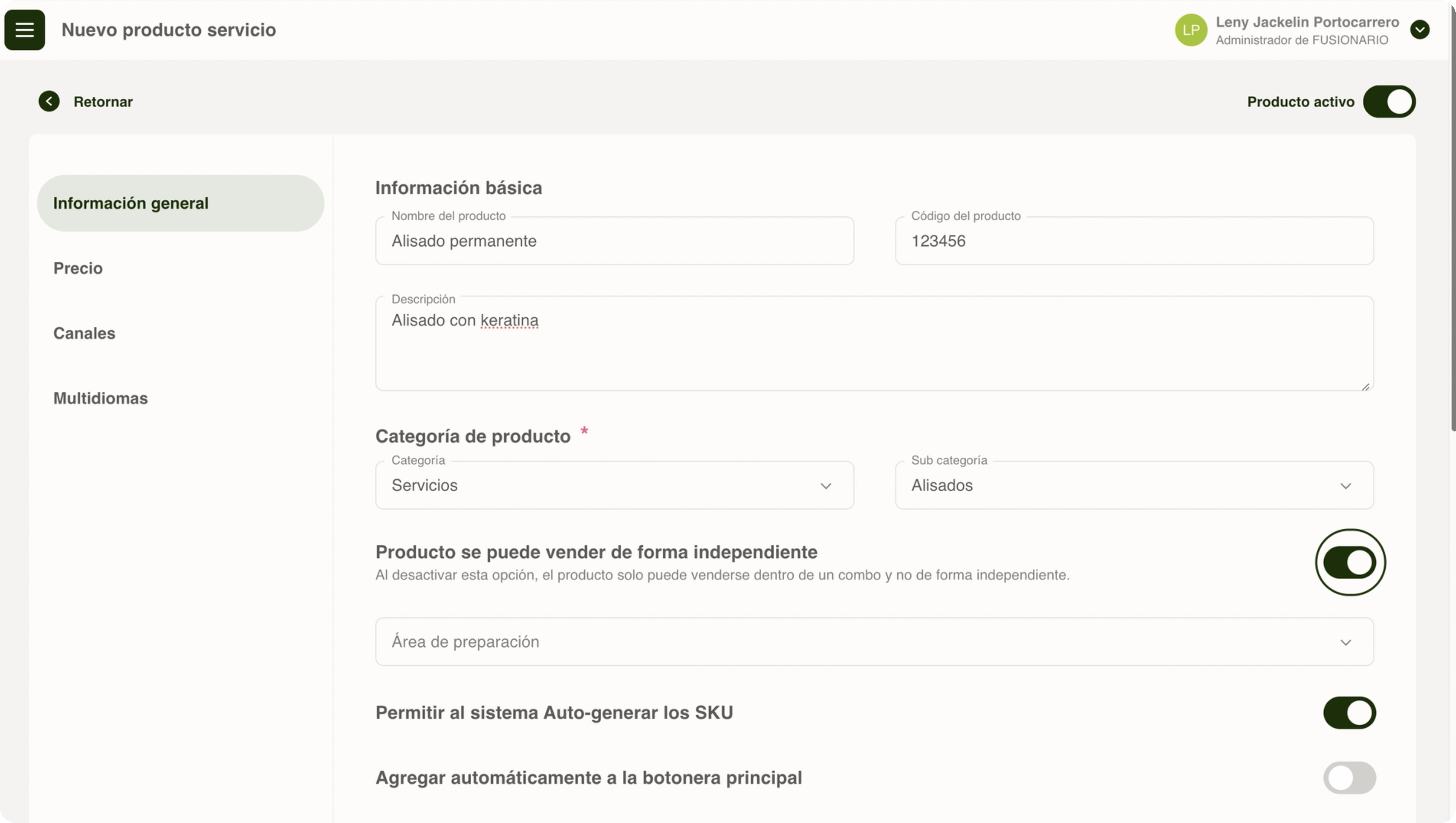This screenshot has height=823, width=1456.
Task: Open the Área de preparación dropdown
Action: (x=874, y=642)
